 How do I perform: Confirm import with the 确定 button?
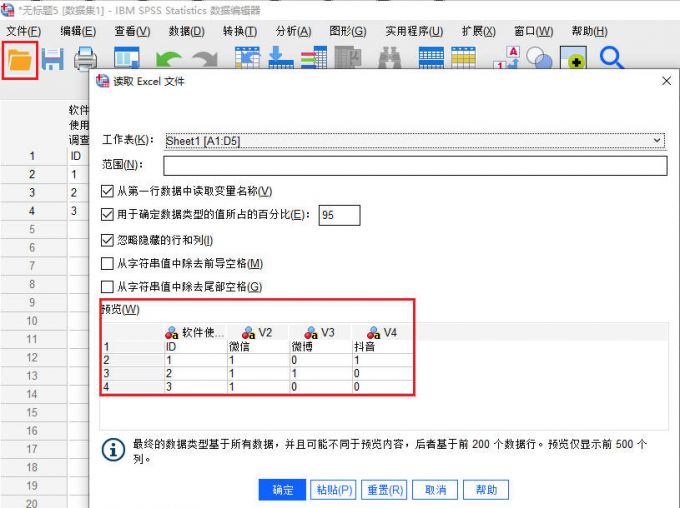(x=282, y=490)
